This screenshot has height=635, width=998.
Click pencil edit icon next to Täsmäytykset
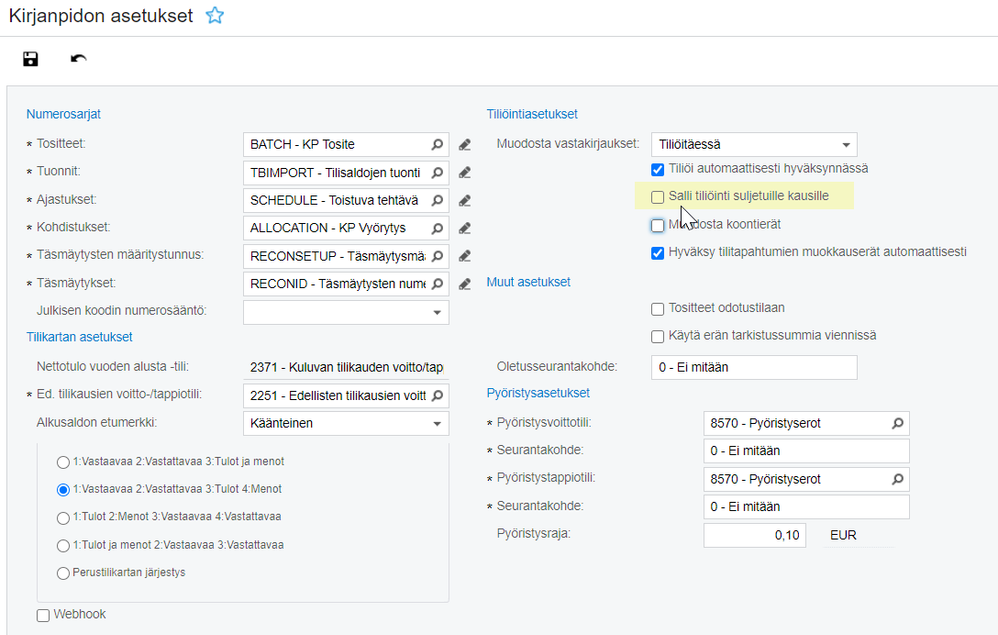click(x=465, y=284)
